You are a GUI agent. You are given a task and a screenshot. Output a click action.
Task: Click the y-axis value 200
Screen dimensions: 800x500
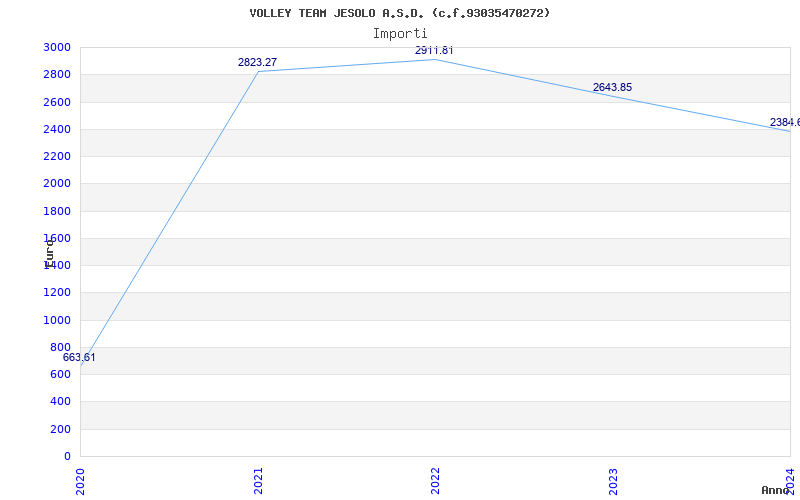pyautogui.click(x=60, y=429)
